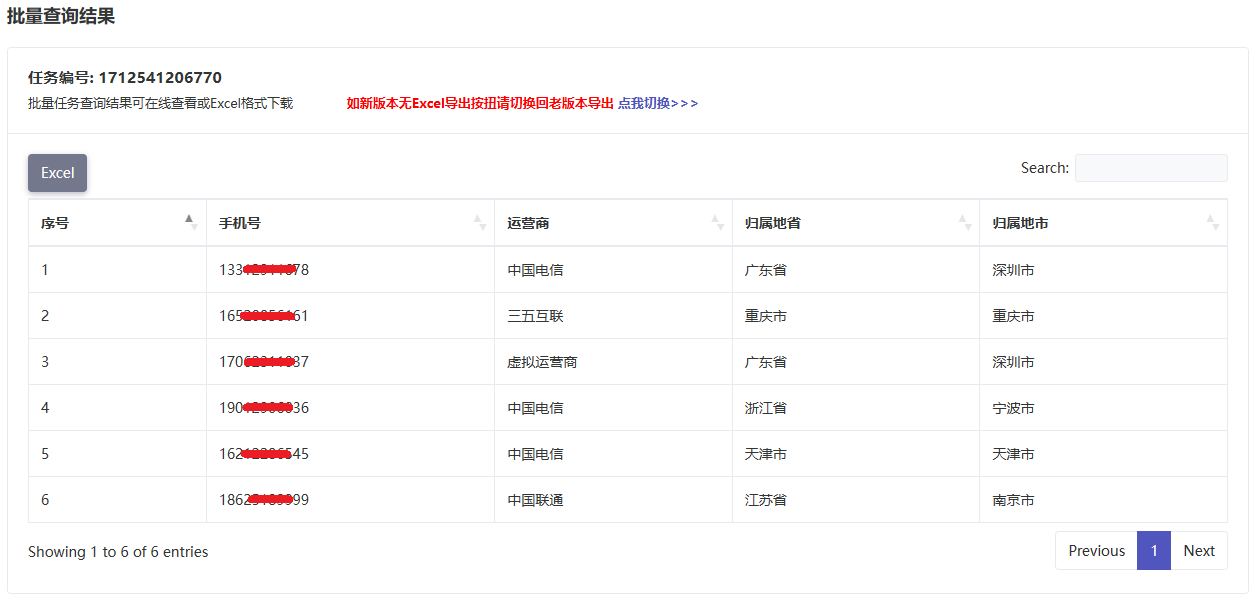Click 中国联通 cell in row 6
Viewport: 1260px width, 611px height.
535,500
